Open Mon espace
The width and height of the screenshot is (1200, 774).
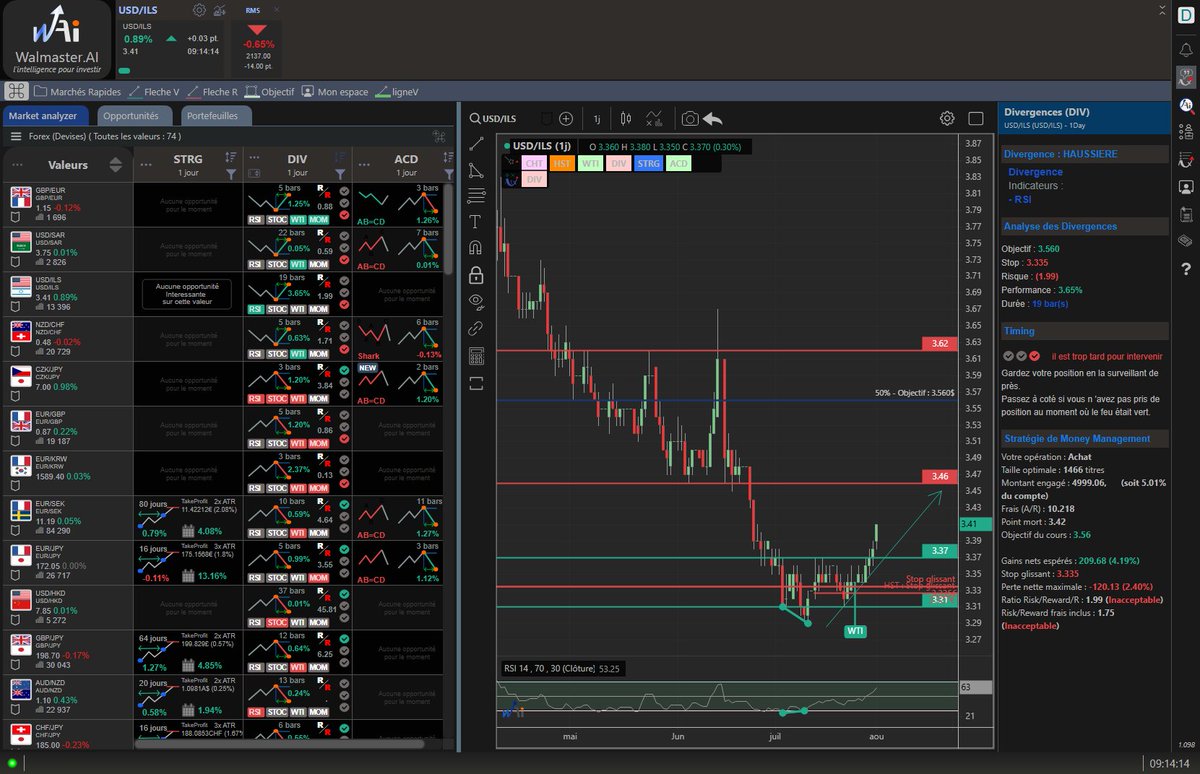[x=335, y=91]
